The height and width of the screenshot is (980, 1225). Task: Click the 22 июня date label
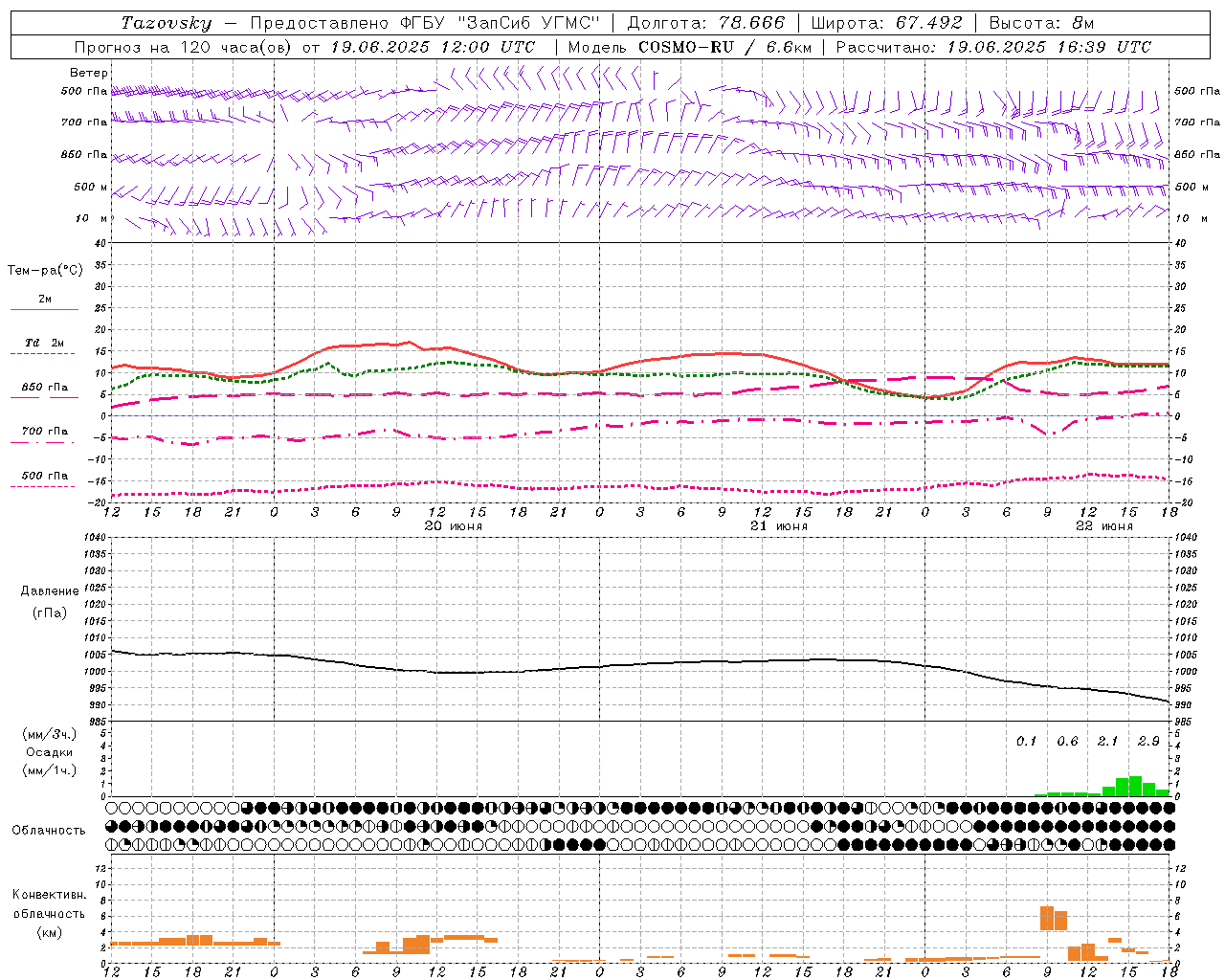(1104, 526)
